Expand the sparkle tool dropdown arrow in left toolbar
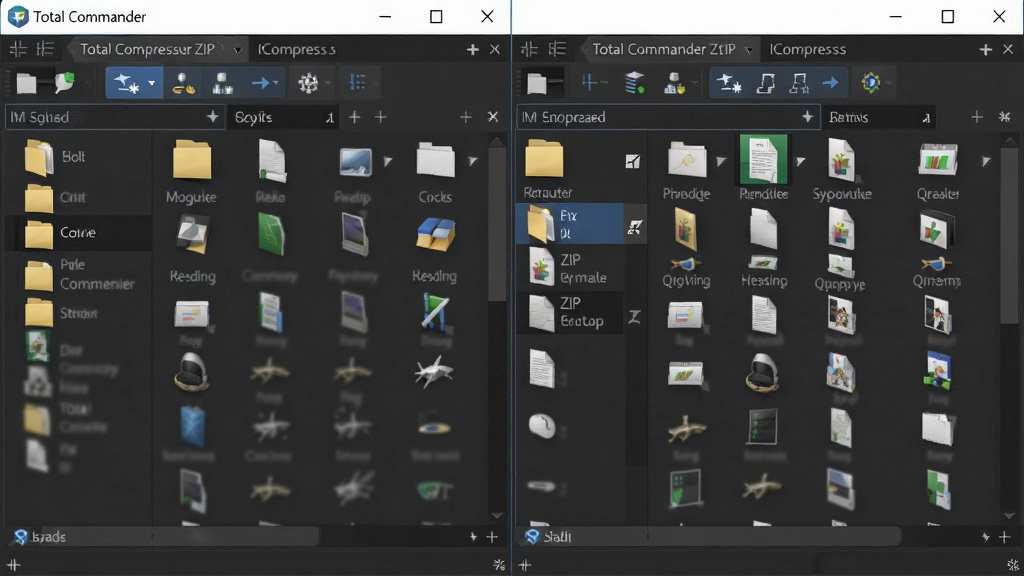 coord(152,83)
